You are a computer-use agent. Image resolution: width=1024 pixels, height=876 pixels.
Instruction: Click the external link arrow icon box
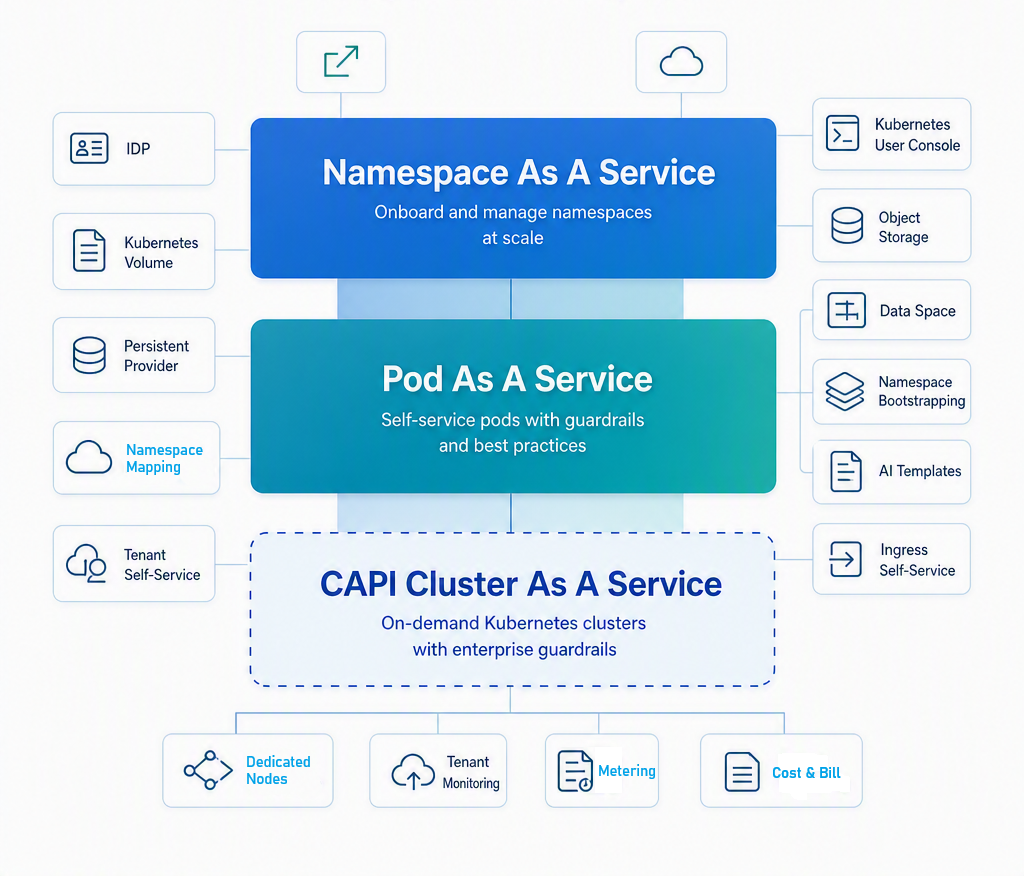tap(341, 62)
